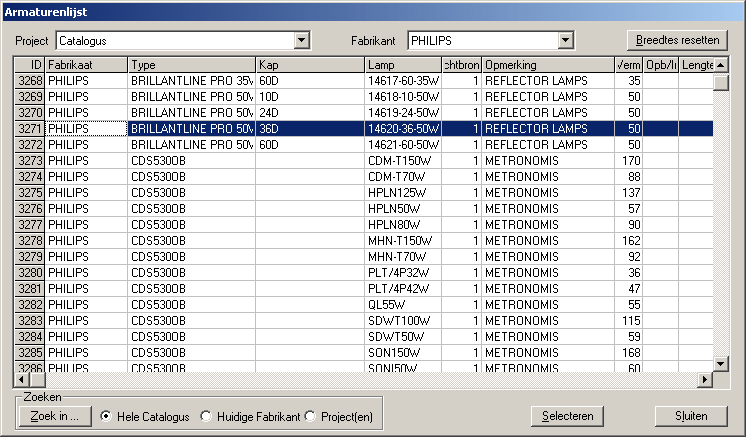Click Kap cell 36D in selected row
746x437 pixels.
[x=311, y=129]
